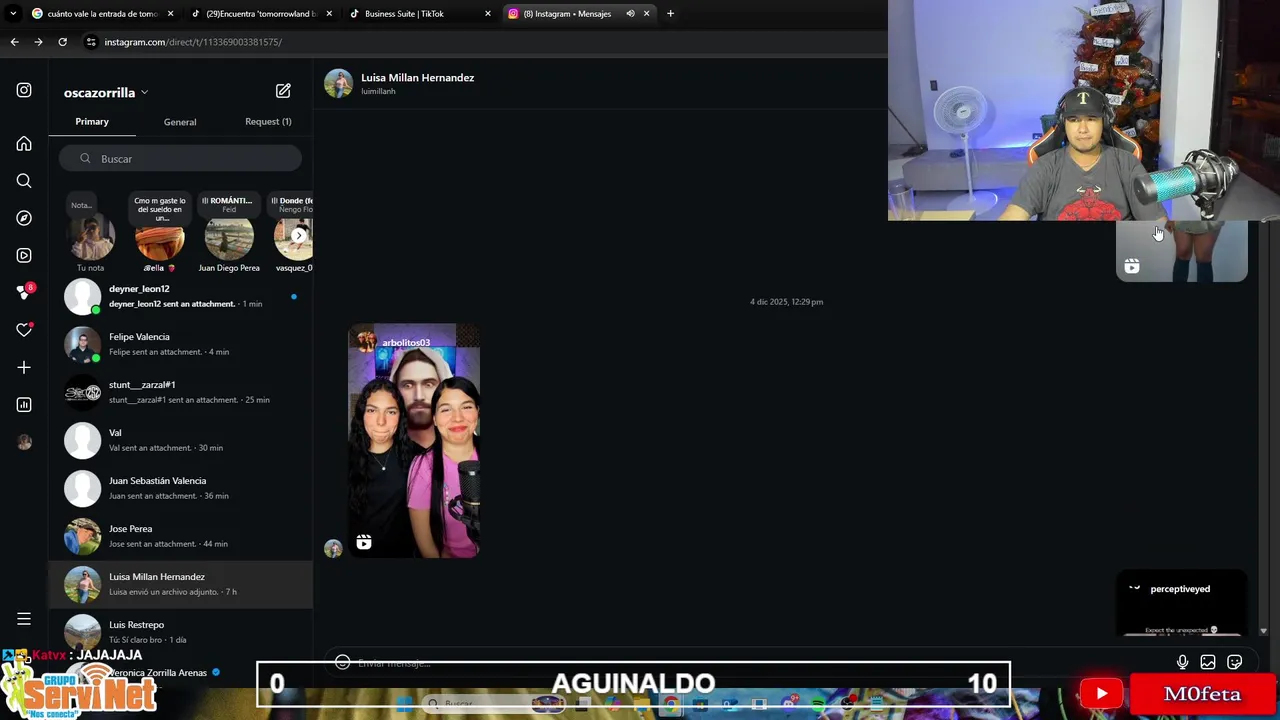Open the Request (1) tab
The height and width of the screenshot is (720, 1280).
coord(268,122)
